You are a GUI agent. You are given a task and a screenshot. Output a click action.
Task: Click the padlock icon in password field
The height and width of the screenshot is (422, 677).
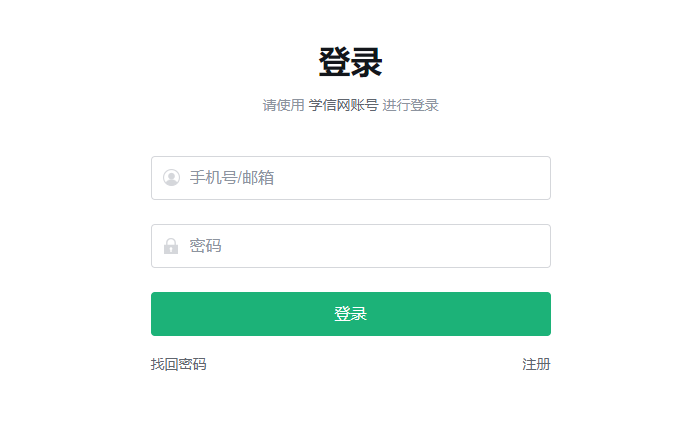pyautogui.click(x=171, y=246)
